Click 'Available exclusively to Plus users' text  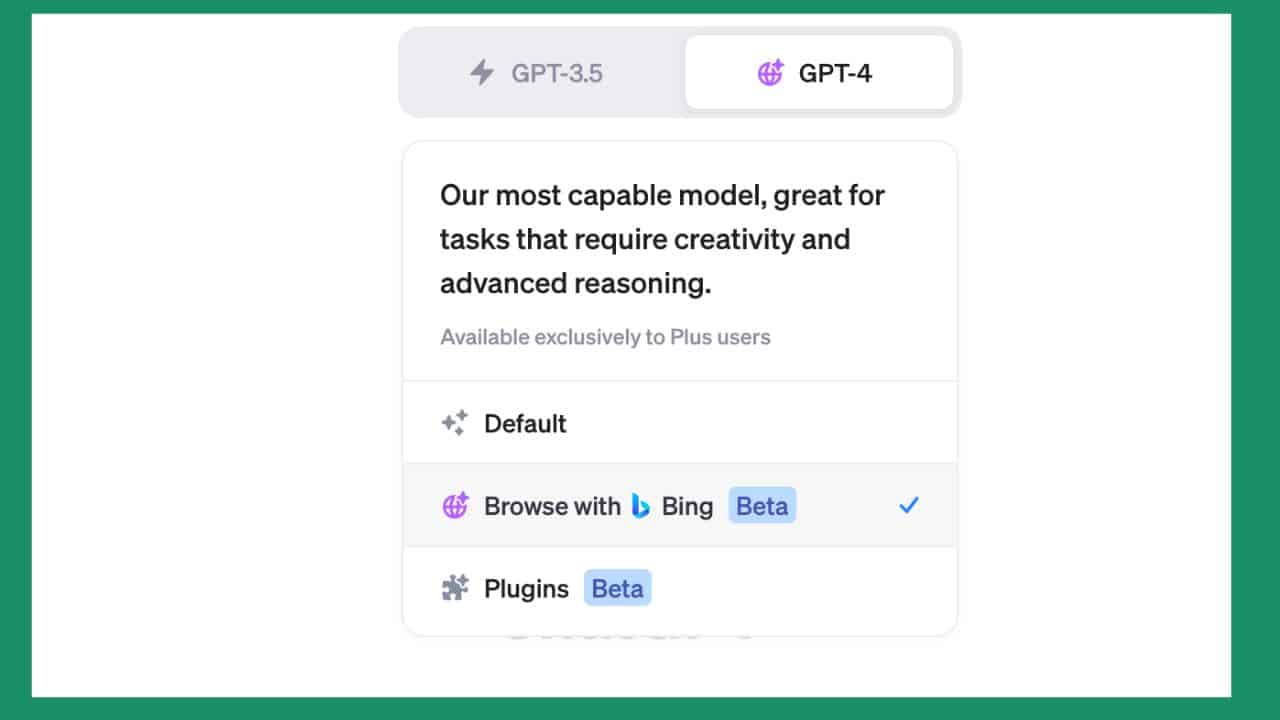coord(605,337)
